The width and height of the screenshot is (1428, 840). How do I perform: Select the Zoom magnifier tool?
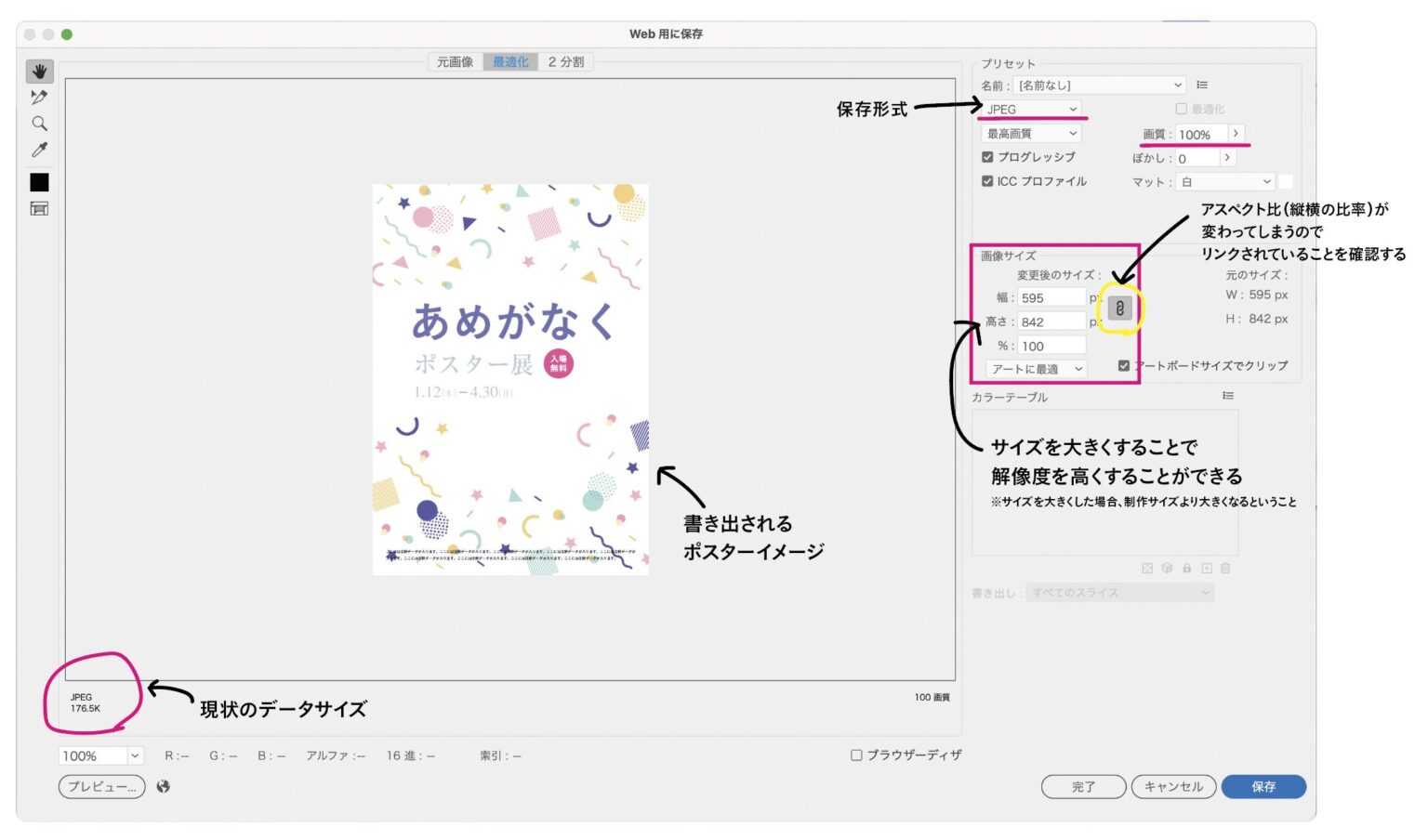point(39,124)
